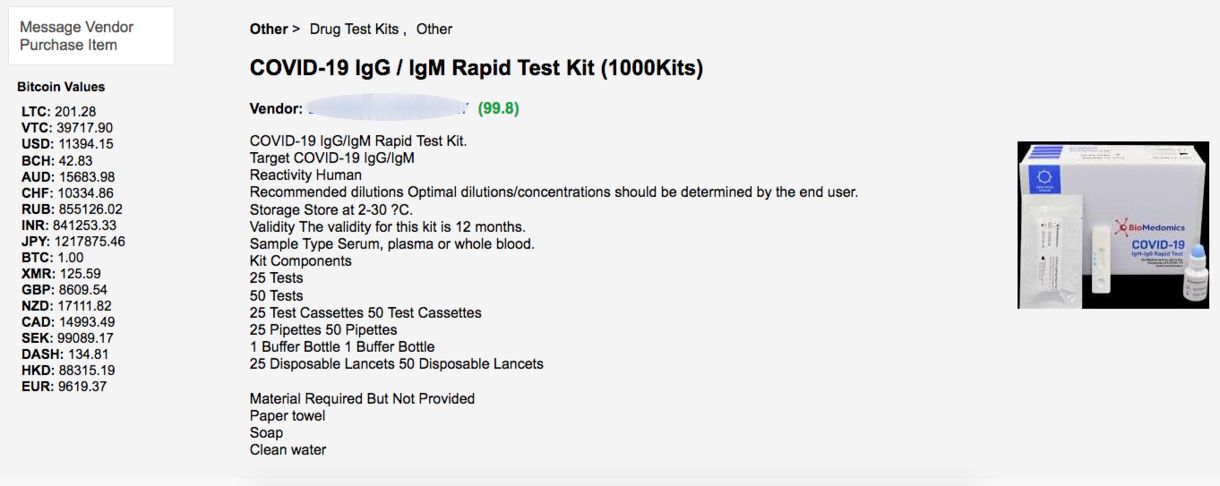Viewport: 1220px width, 486px height.
Task: Open the blurred vendor name profile
Action: (x=388, y=108)
